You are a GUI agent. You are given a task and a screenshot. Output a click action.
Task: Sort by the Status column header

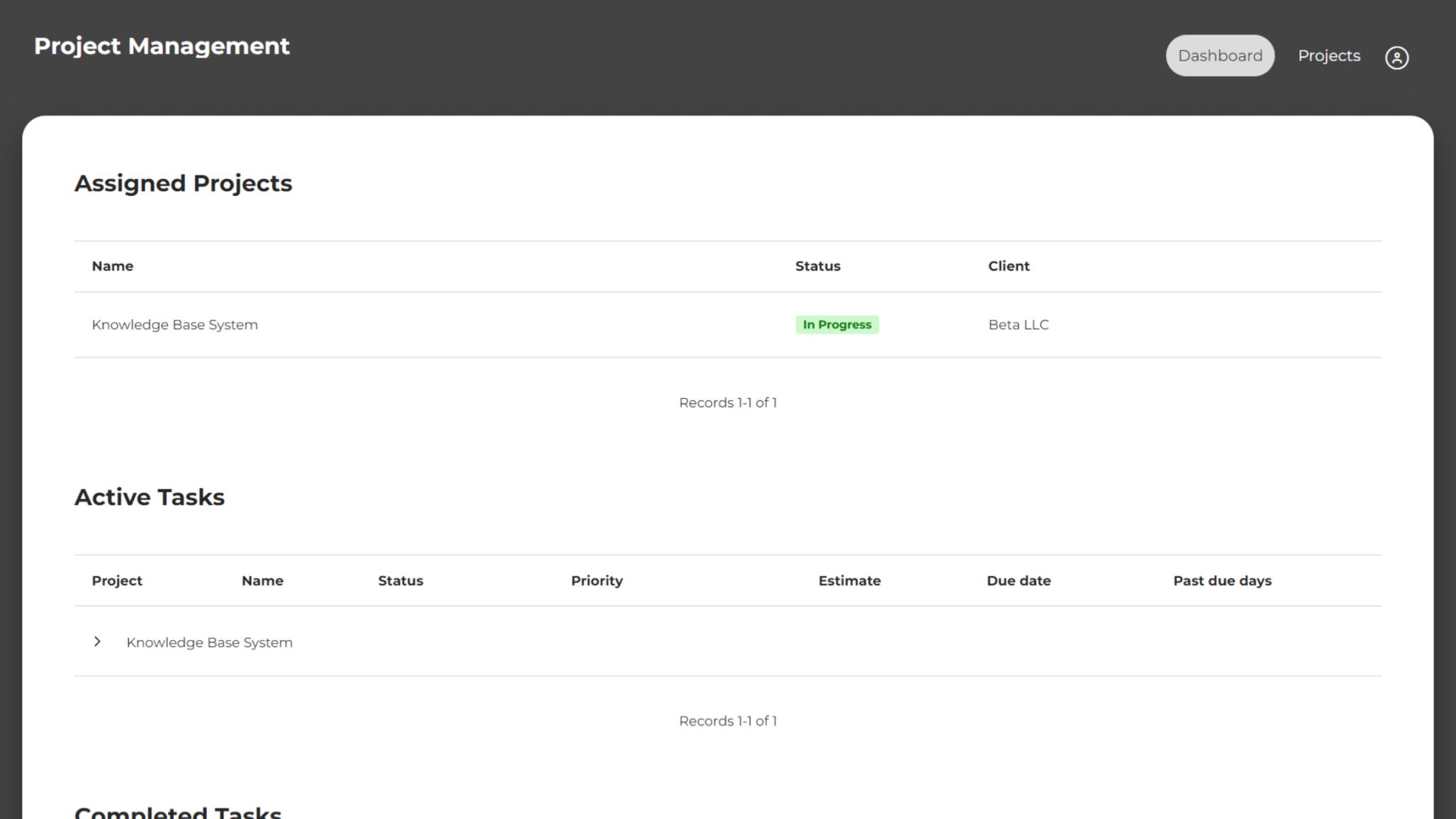[x=818, y=266]
